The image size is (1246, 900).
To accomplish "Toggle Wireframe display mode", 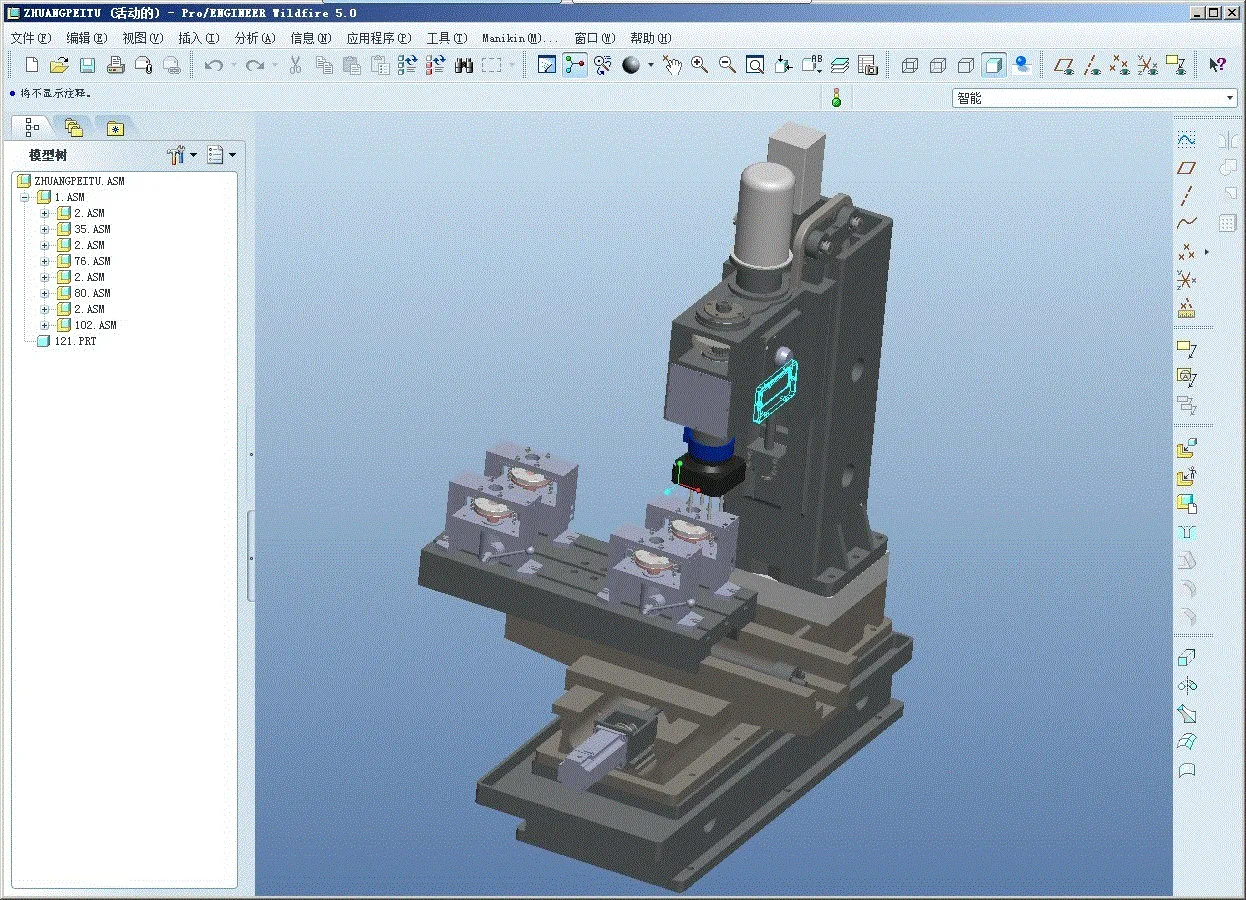I will tap(909, 65).
